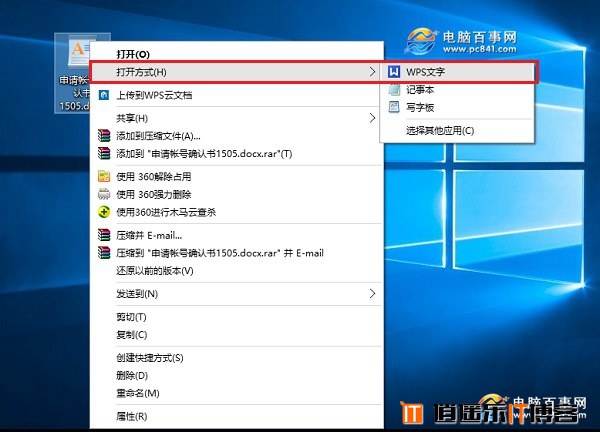The width and height of the screenshot is (600, 432).
Task: Choose 剪切(T) from the menu
Action: click(236, 317)
